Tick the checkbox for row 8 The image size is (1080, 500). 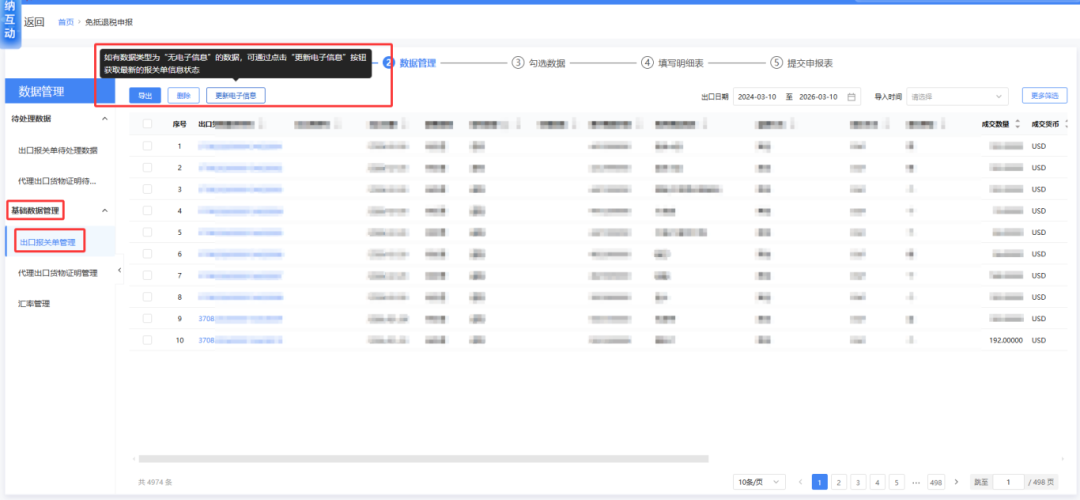pyautogui.click(x=147, y=297)
